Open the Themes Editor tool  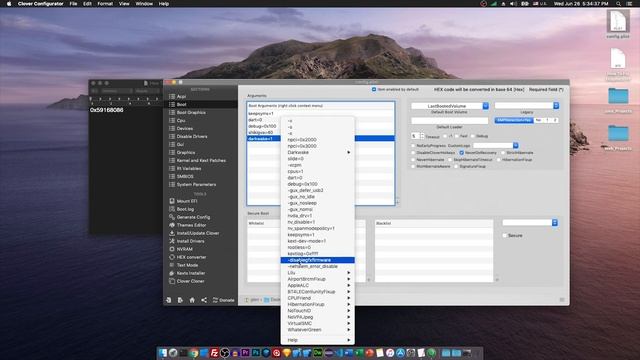[x=191, y=225]
